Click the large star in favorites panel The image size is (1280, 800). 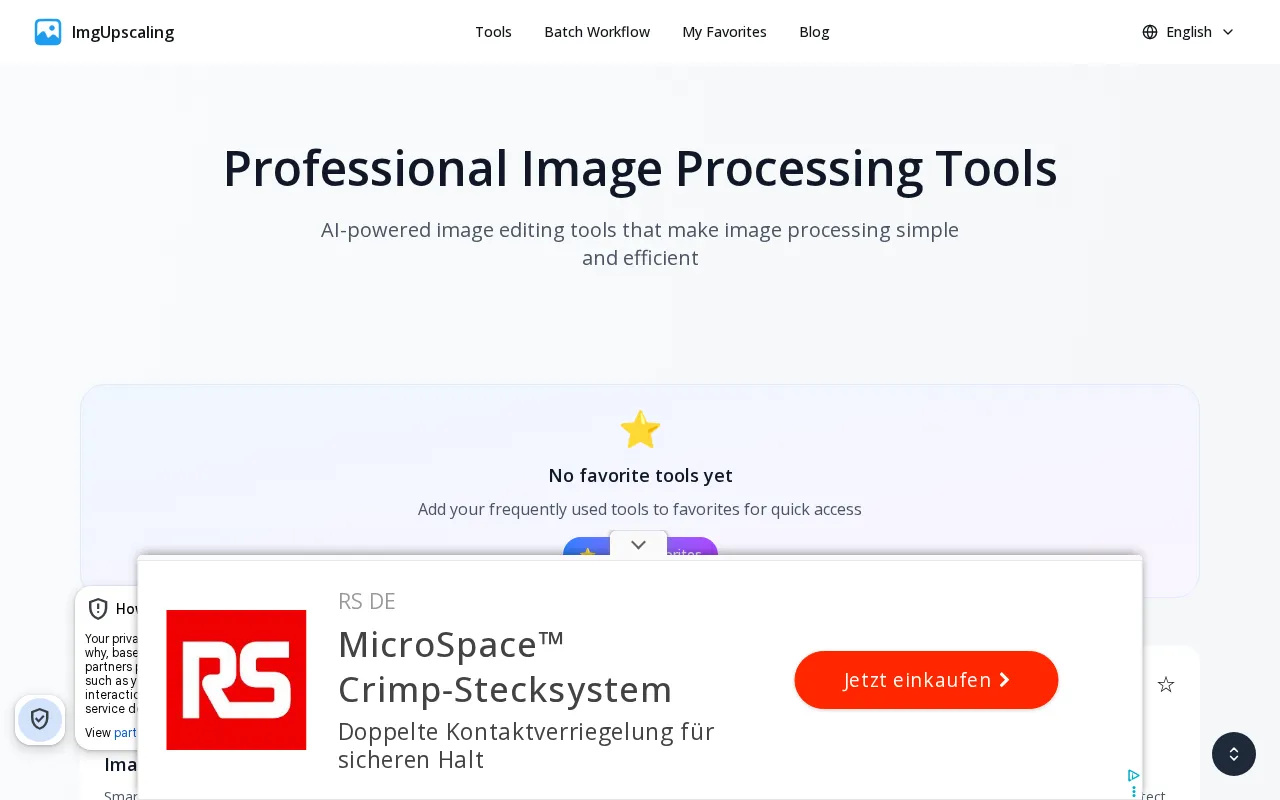pos(640,430)
